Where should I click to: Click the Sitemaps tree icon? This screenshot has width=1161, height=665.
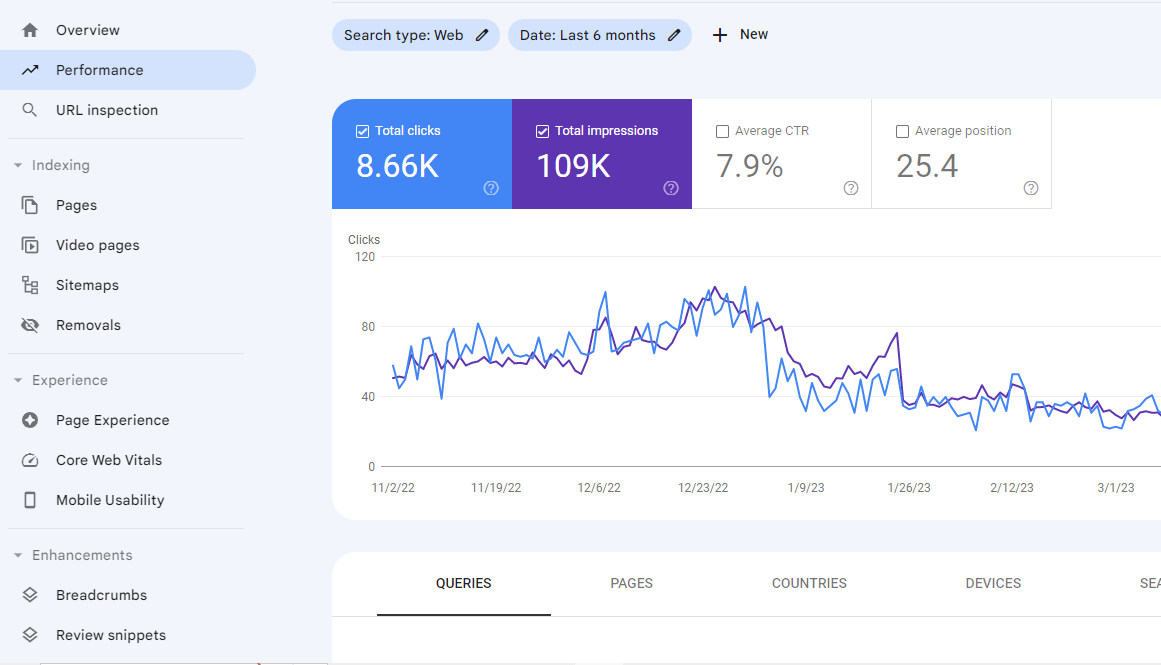pos(30,285)
